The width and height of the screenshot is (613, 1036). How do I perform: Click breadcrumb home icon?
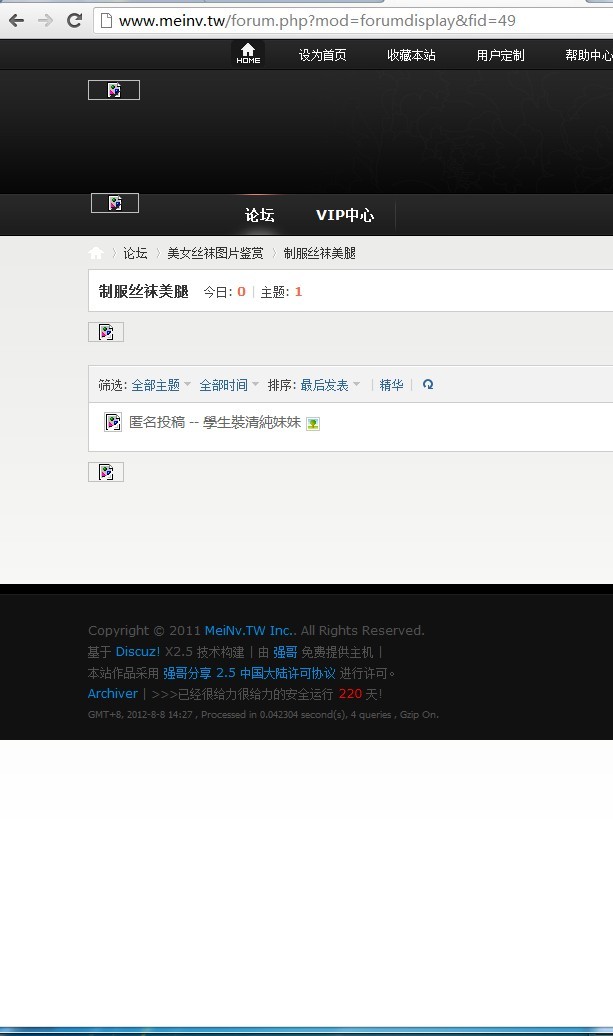click(x=96, y=253)
